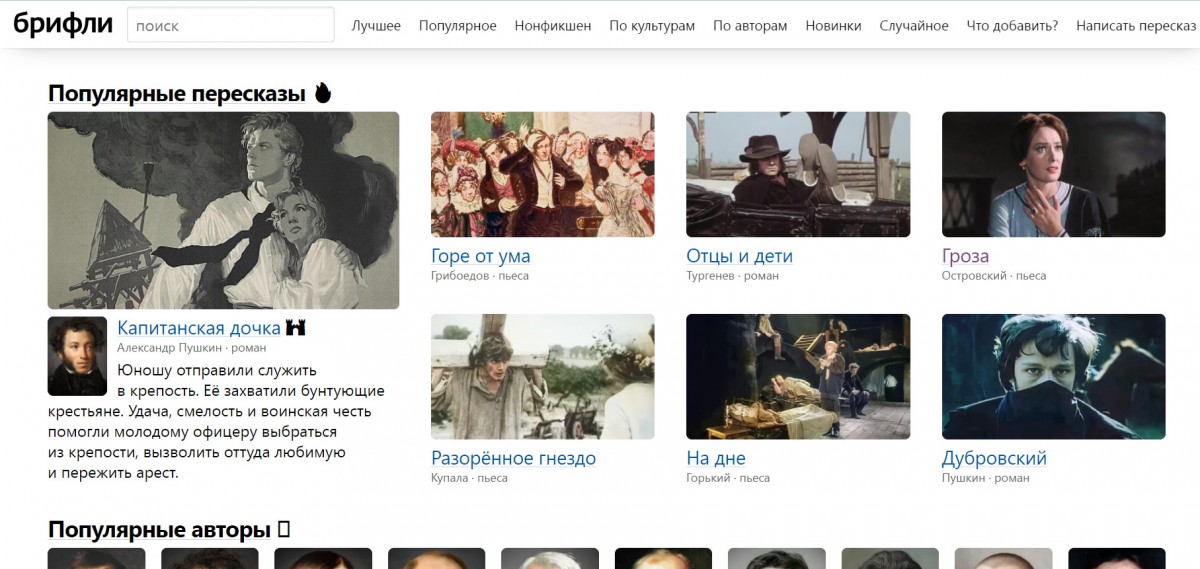Click the Разорённое гнездо thumbnail image
Image resolution: width=1200 pixels, height=569 pixels.
click(x=543, y=377)
